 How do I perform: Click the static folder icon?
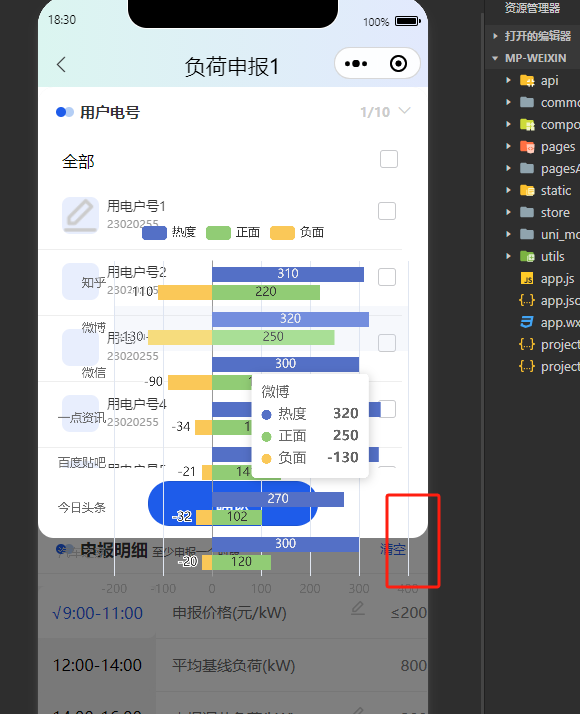click(x=527, y=190)
